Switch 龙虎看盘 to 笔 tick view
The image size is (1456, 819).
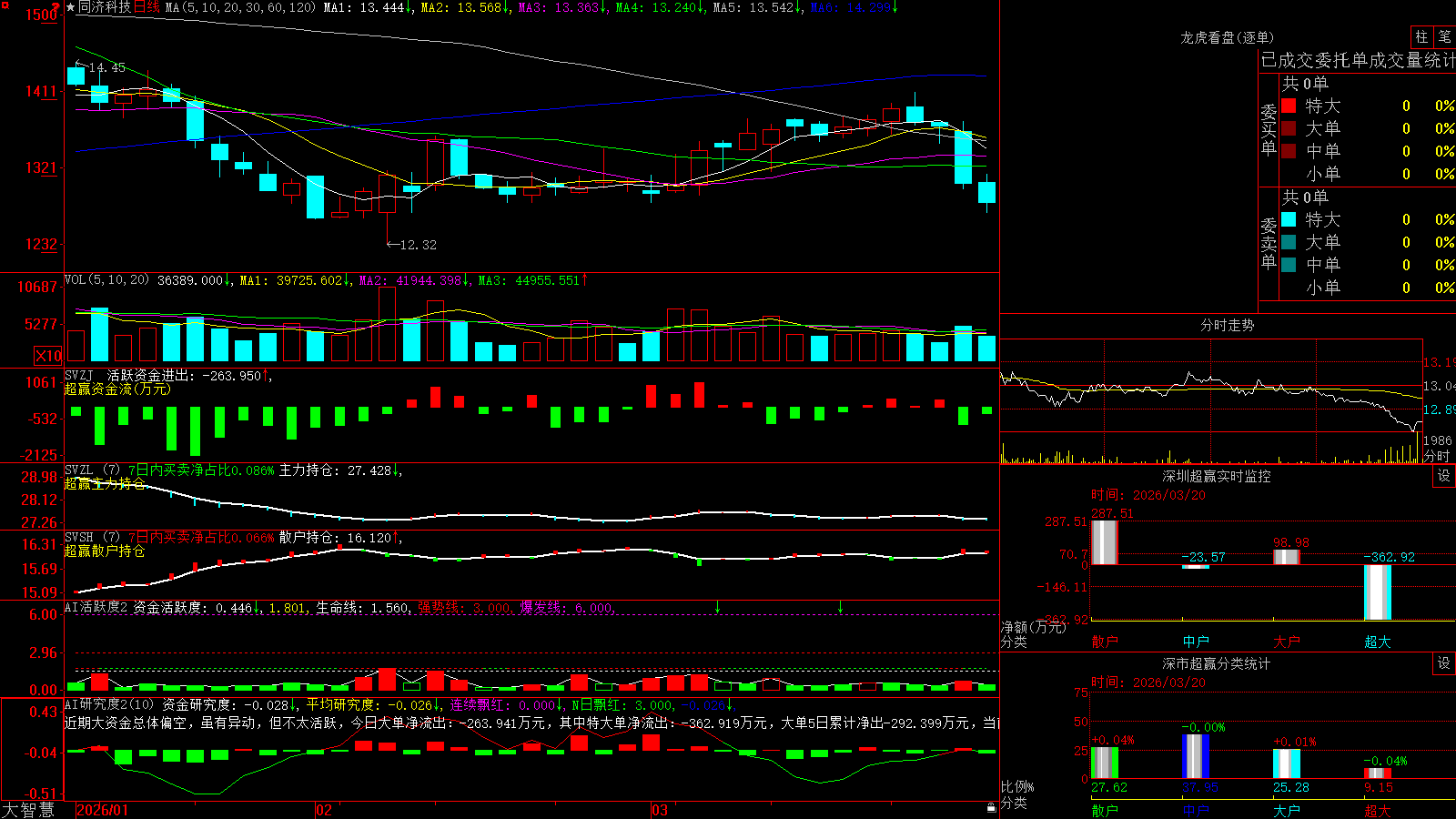pos(1445,36)
